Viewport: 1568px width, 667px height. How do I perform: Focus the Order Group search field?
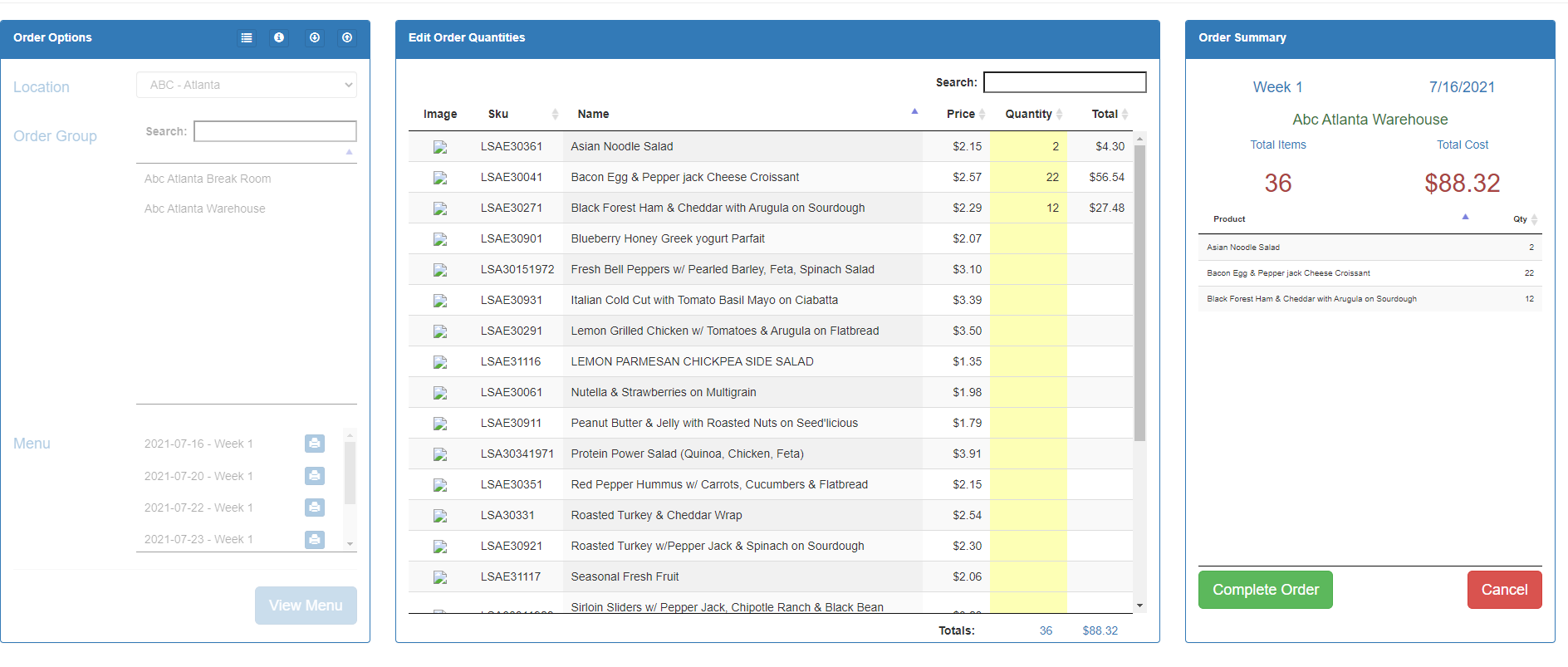click(275, 131)
